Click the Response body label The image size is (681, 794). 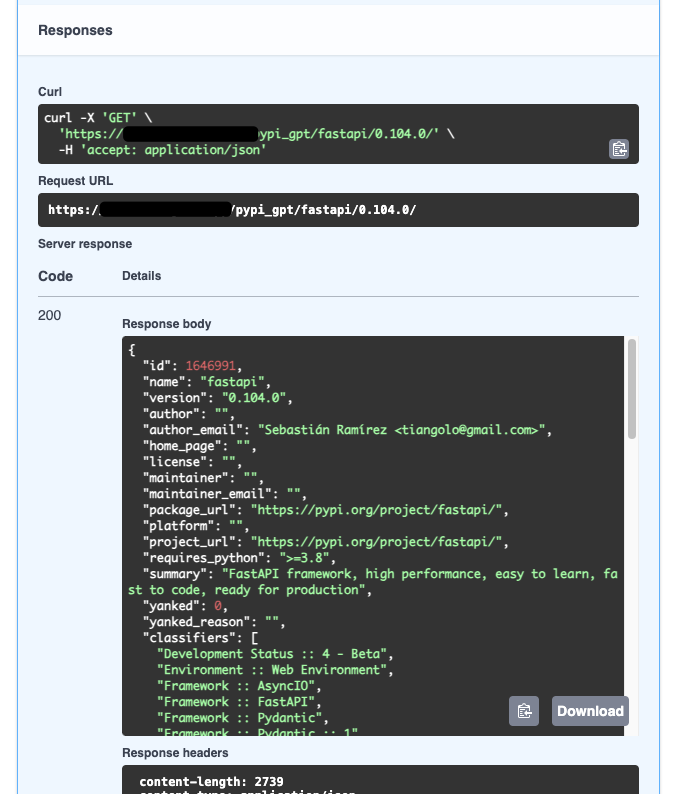click(x=167, y=324)
